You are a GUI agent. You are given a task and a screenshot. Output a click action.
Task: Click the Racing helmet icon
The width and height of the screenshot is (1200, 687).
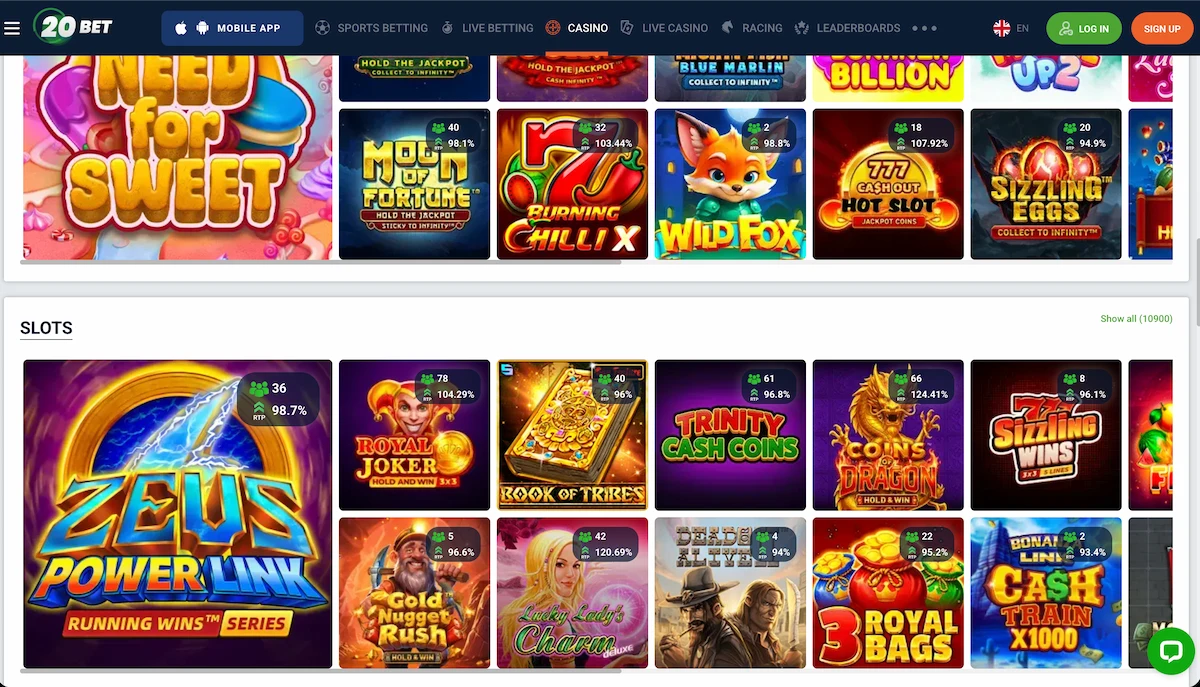coord(727,28)
